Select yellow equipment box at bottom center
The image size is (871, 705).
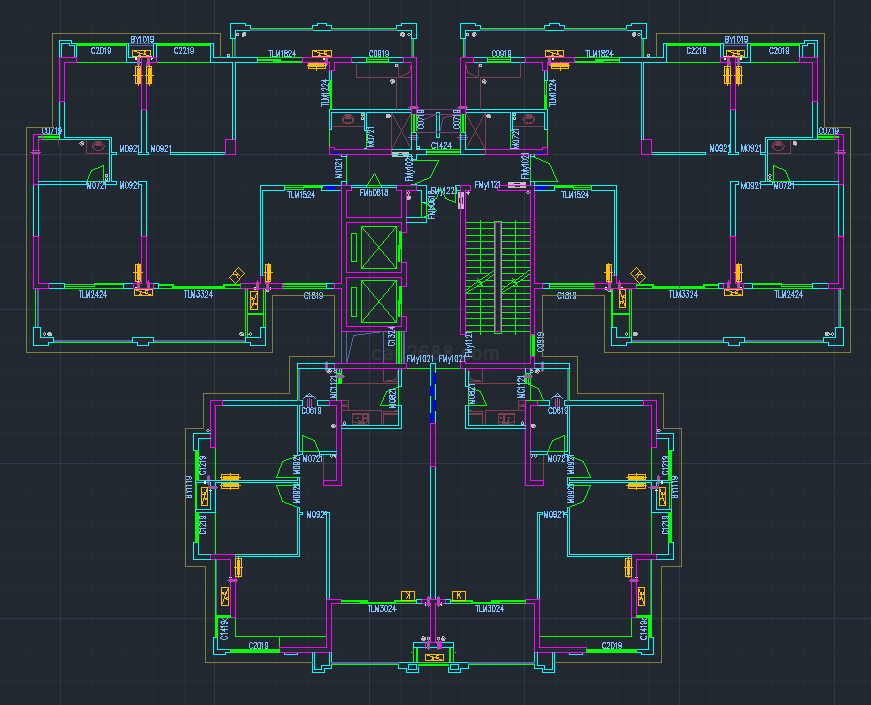click(x=434, y=657)
